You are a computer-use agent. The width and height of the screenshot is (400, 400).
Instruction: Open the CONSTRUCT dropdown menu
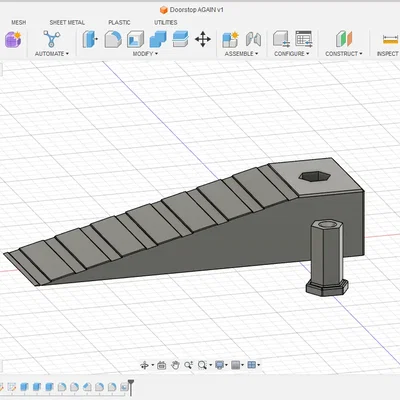tap(344, 54)
